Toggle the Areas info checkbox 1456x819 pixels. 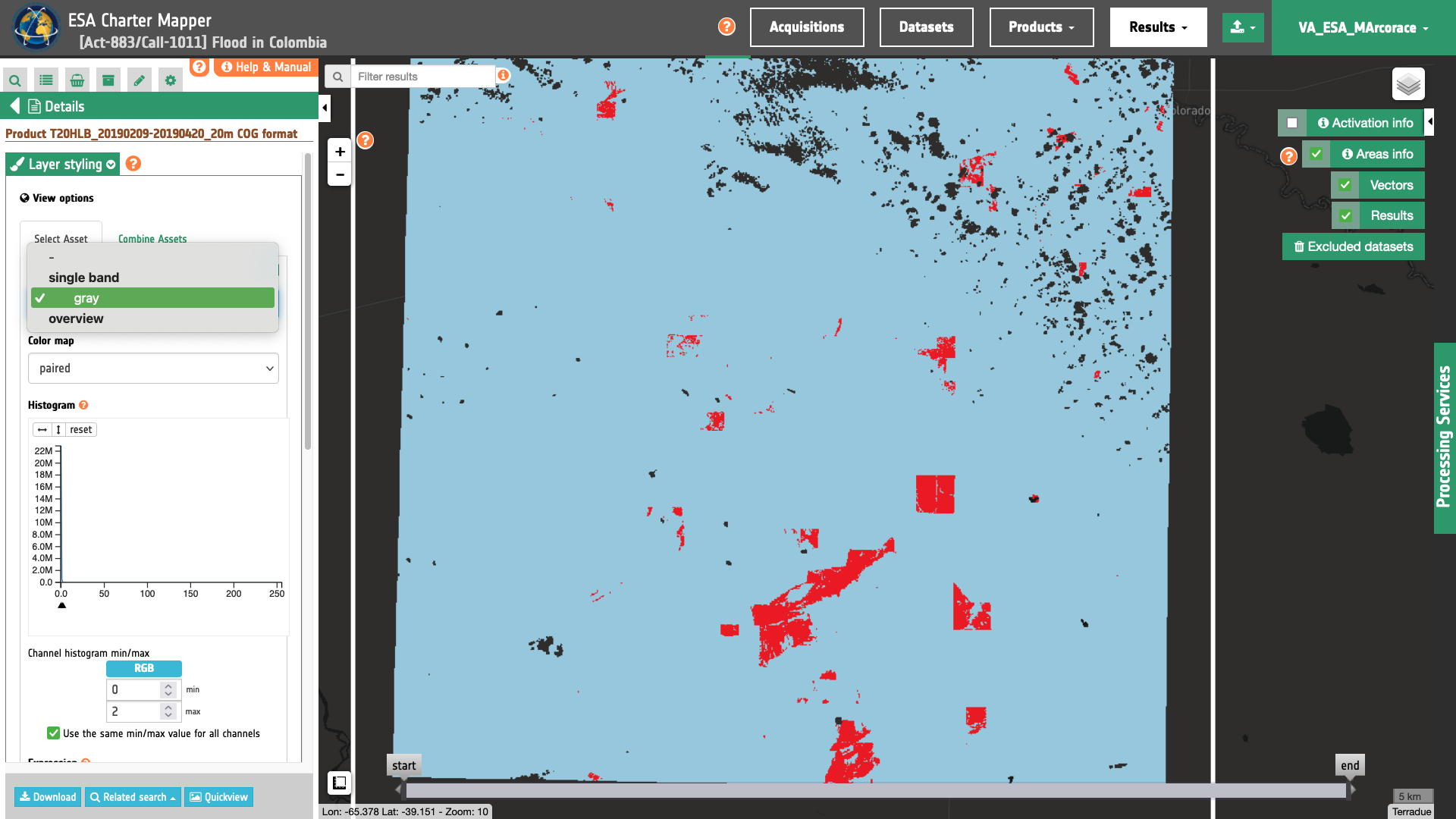pos(1316,154)
